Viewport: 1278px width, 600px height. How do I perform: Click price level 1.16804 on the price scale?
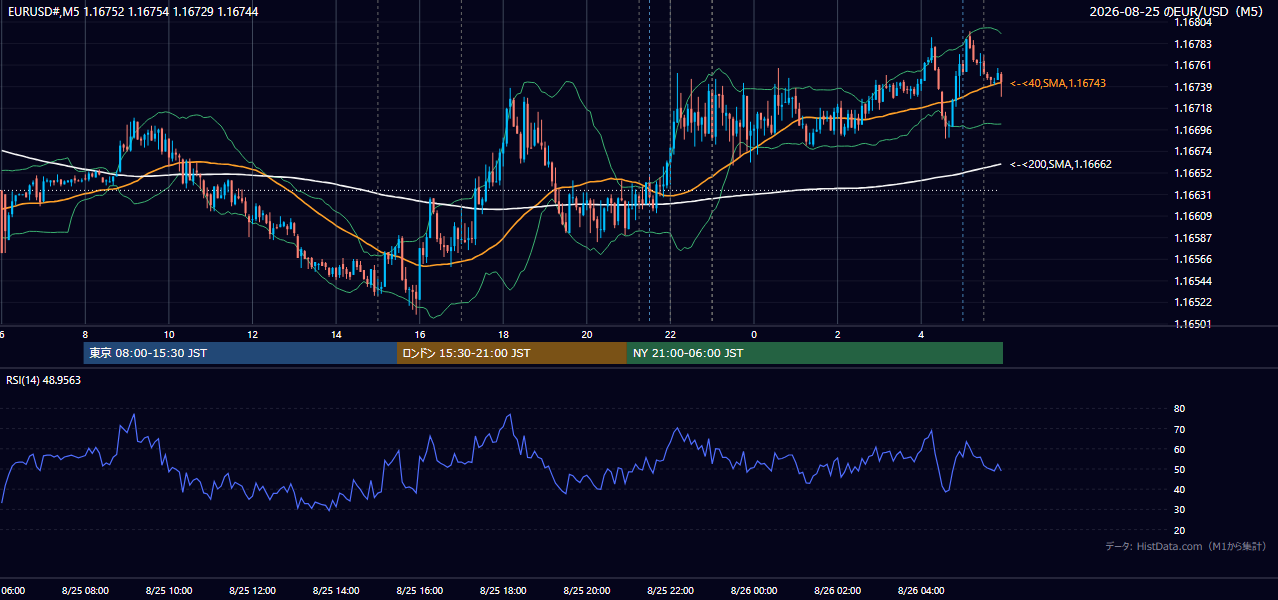pos(1192,22)
